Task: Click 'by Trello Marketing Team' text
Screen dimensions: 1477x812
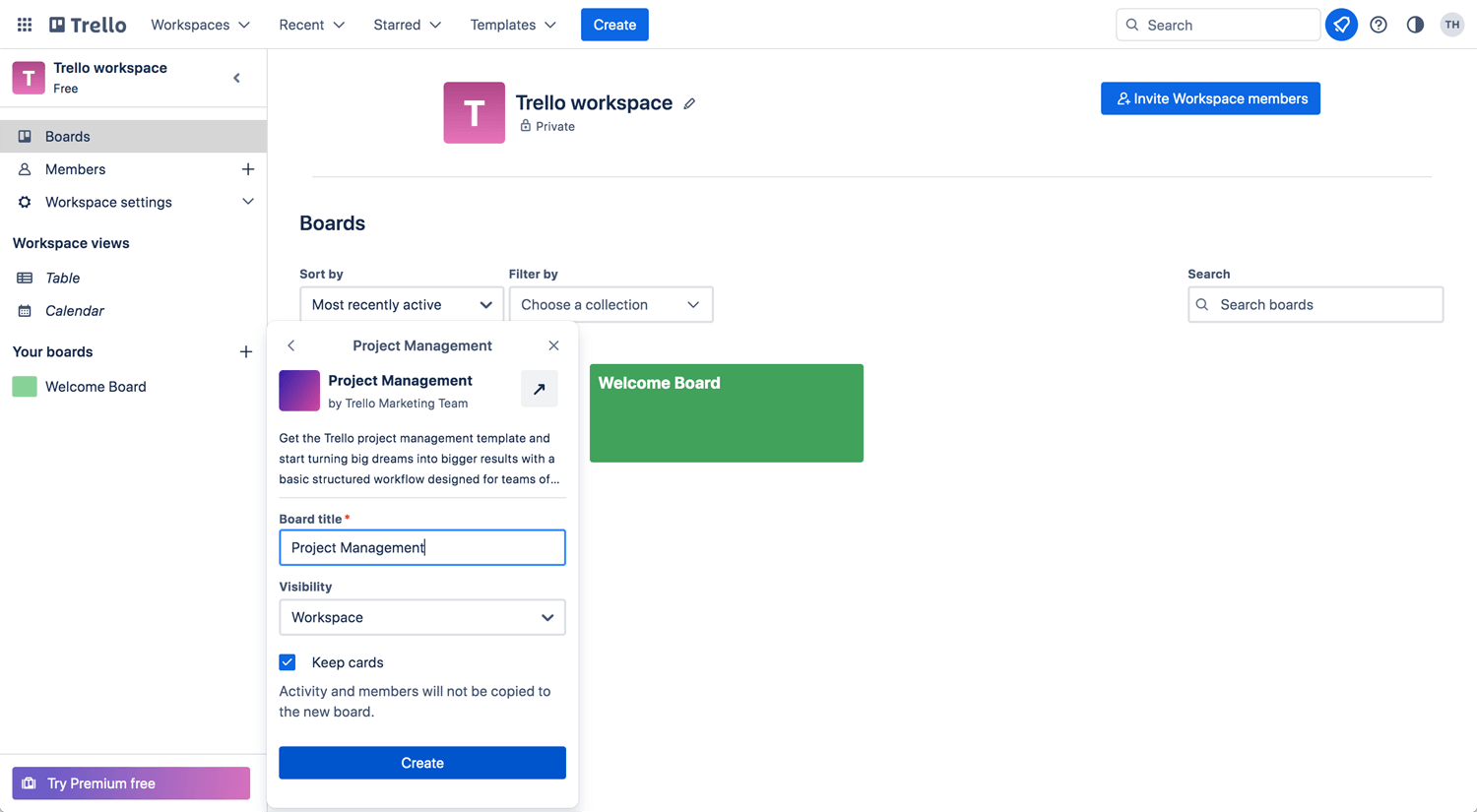Action: (398, 404)
